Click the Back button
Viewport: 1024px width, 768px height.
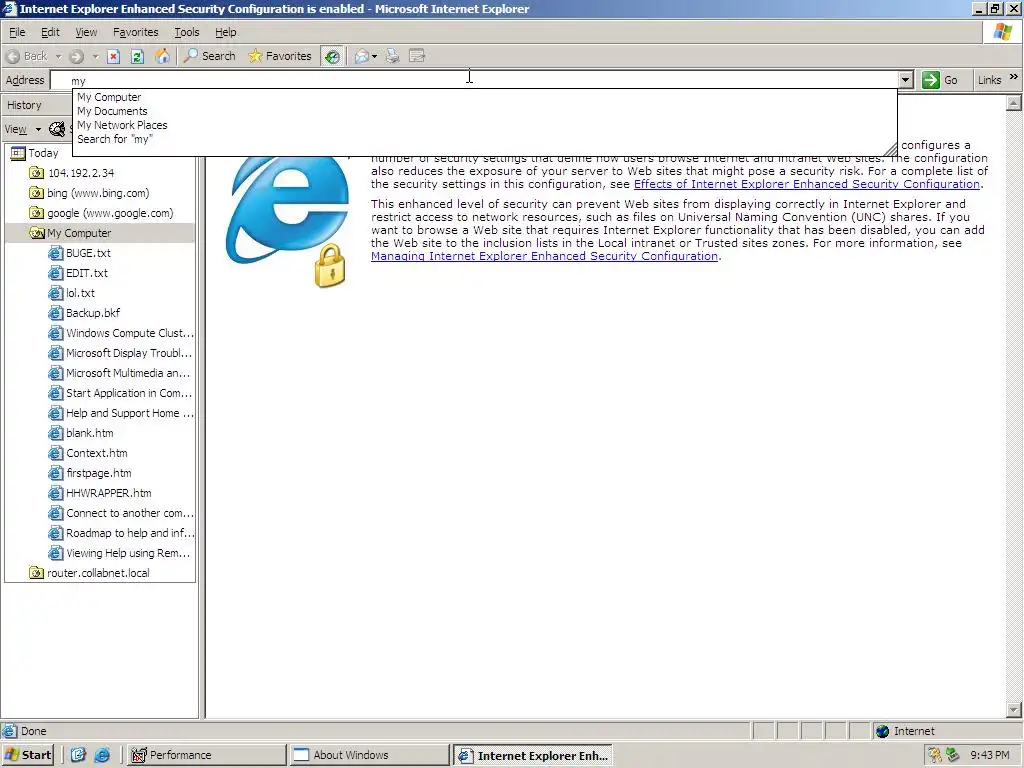click(x=27, y=56)
